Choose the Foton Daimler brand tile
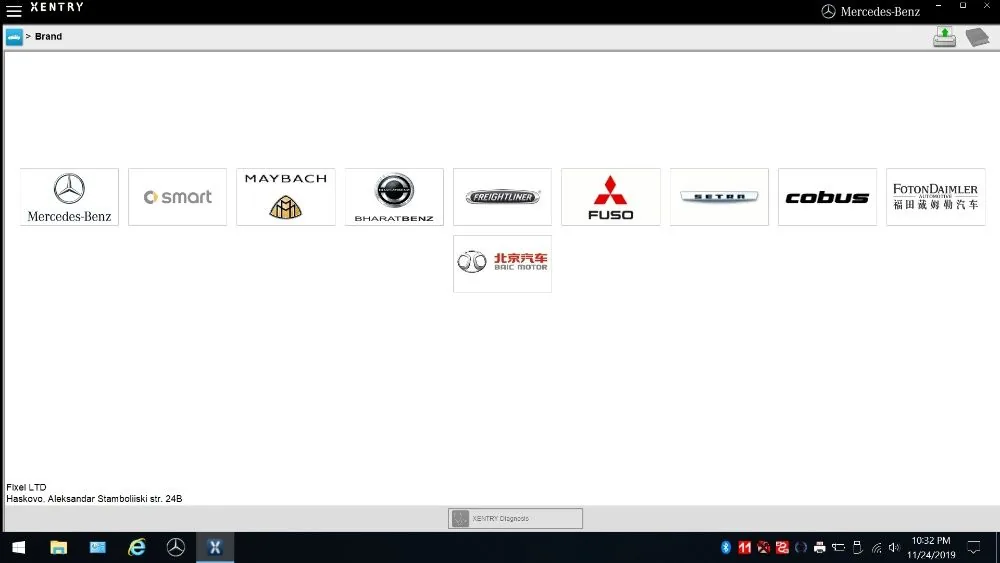 pyautogui.click(x=936, y=197)
